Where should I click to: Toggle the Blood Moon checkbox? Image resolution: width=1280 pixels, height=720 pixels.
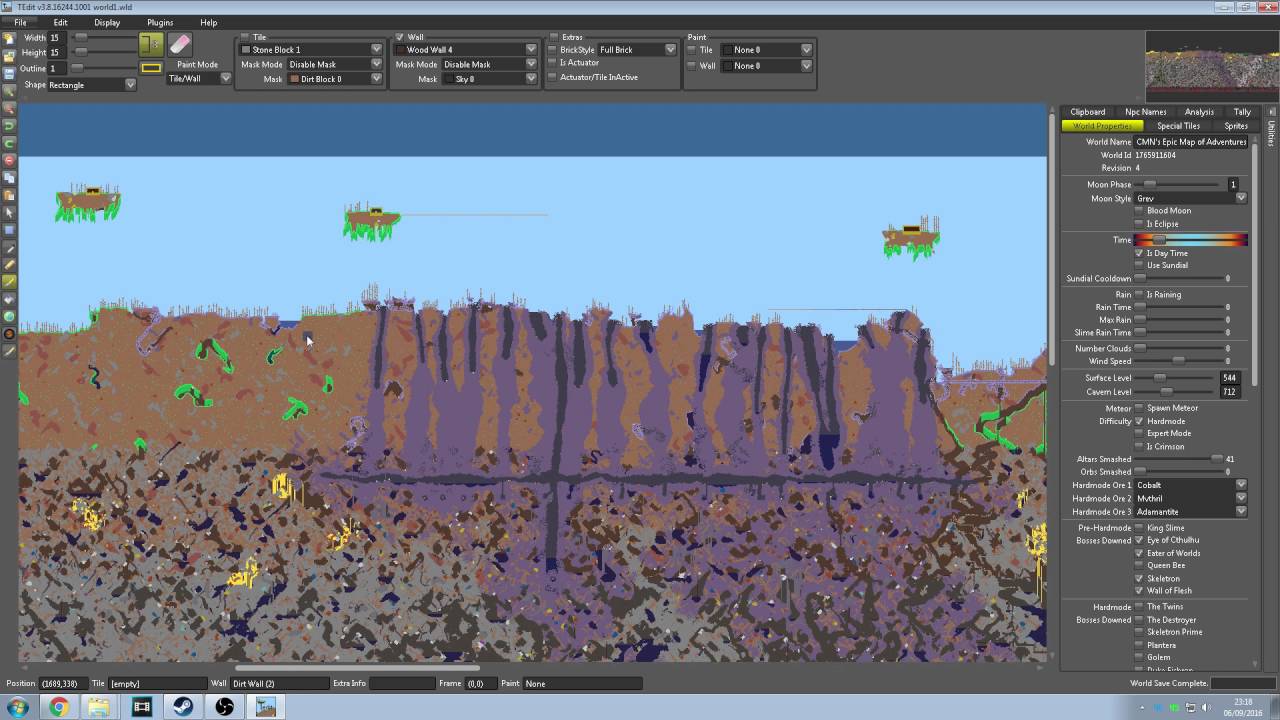click(1139, 211)
